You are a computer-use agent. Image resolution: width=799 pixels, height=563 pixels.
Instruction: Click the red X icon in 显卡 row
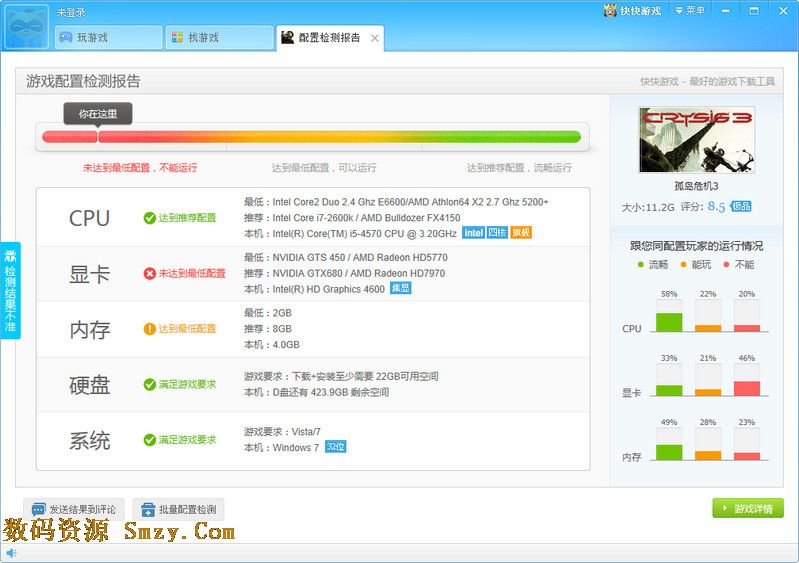click(149, 273)
